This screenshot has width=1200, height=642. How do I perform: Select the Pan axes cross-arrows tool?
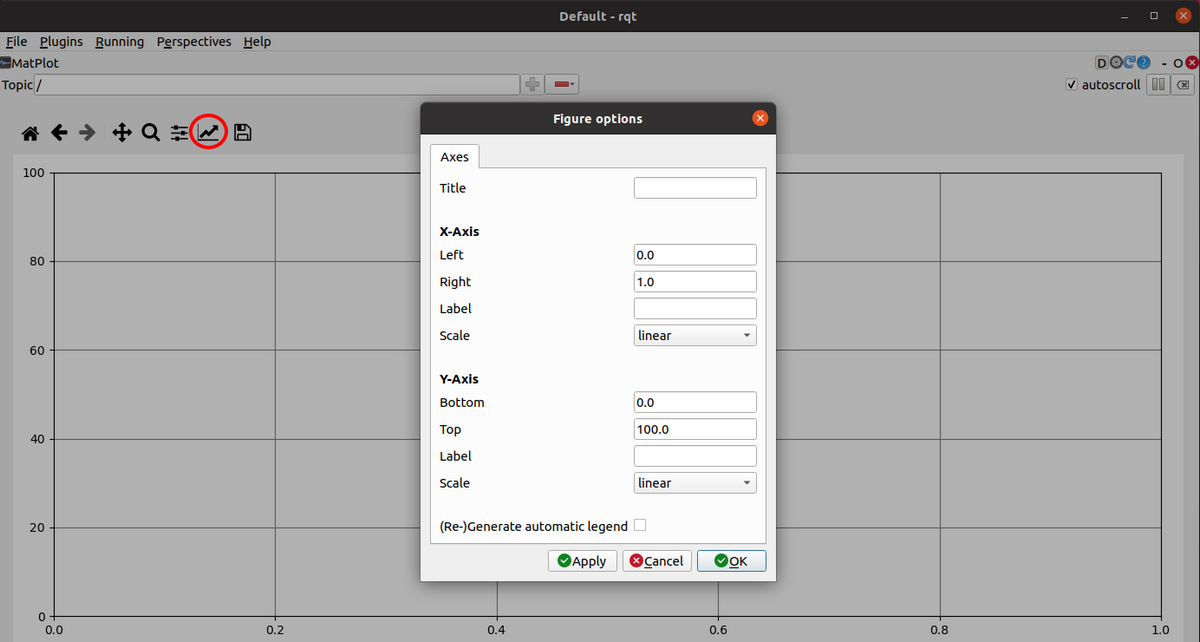pos(122,133)
